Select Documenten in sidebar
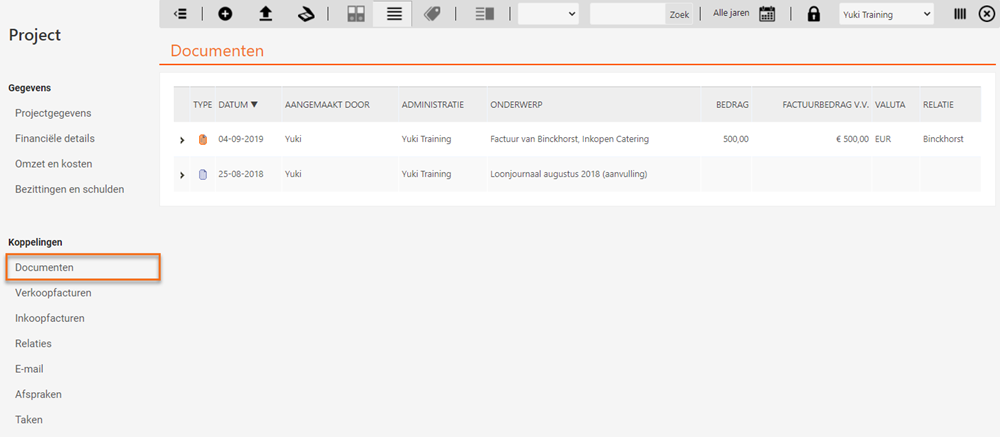1000x438 pixels. tap(83, 267)
